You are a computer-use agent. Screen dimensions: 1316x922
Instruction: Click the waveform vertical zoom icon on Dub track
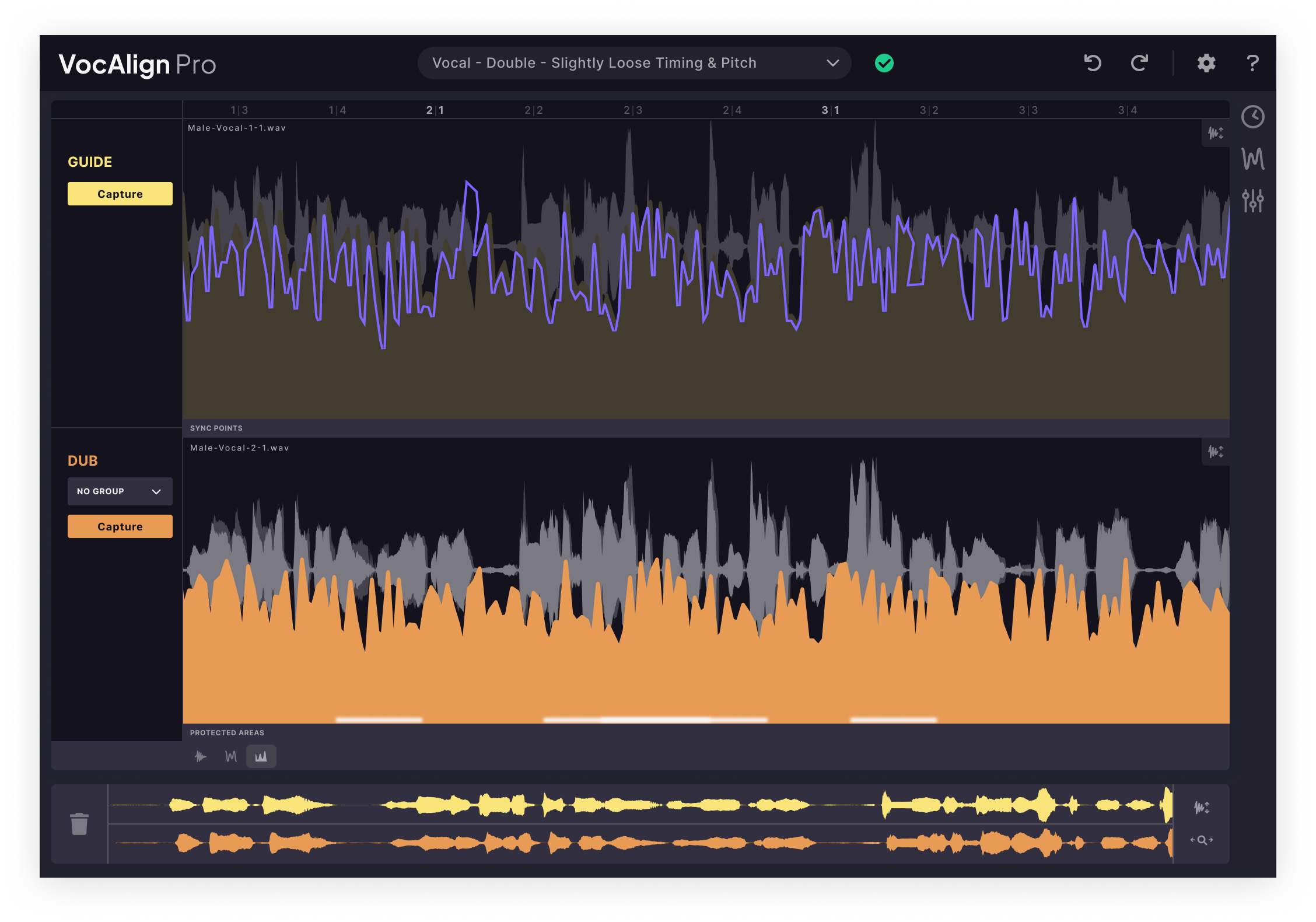[x=1216, y=452]
